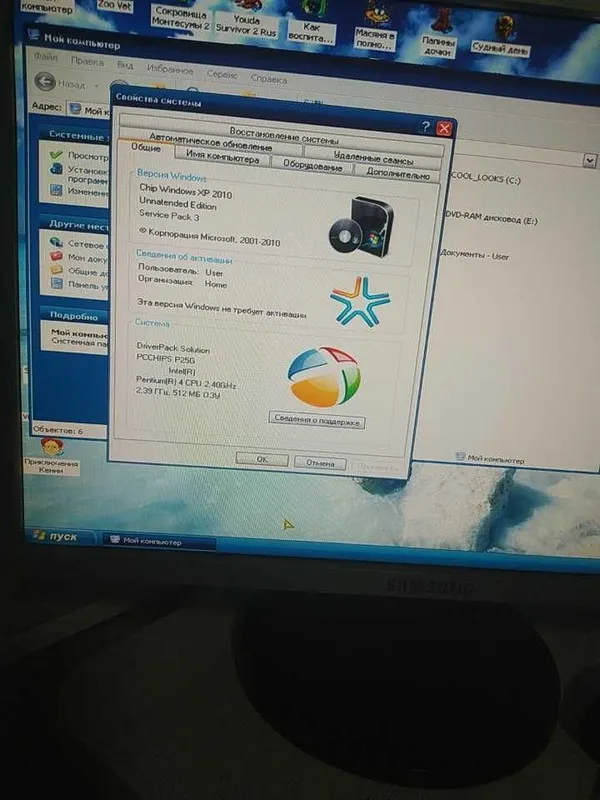Open Общие документы sidebar link
Viewport: 600px width, 800px height.
click(88, 272)
